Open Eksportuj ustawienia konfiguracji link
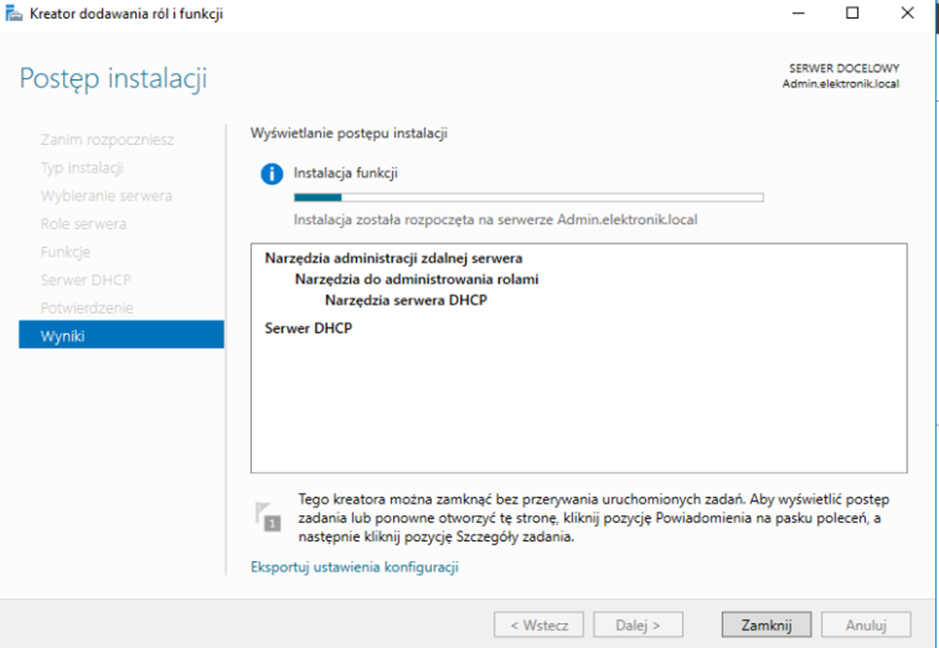Screen dimensions: 939x648 click(354, 567)
